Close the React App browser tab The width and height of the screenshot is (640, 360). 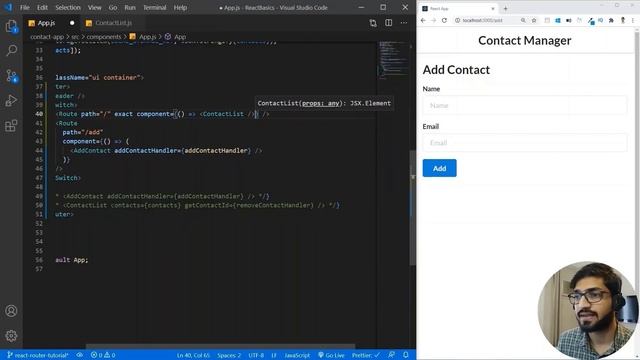pos(493,9)
